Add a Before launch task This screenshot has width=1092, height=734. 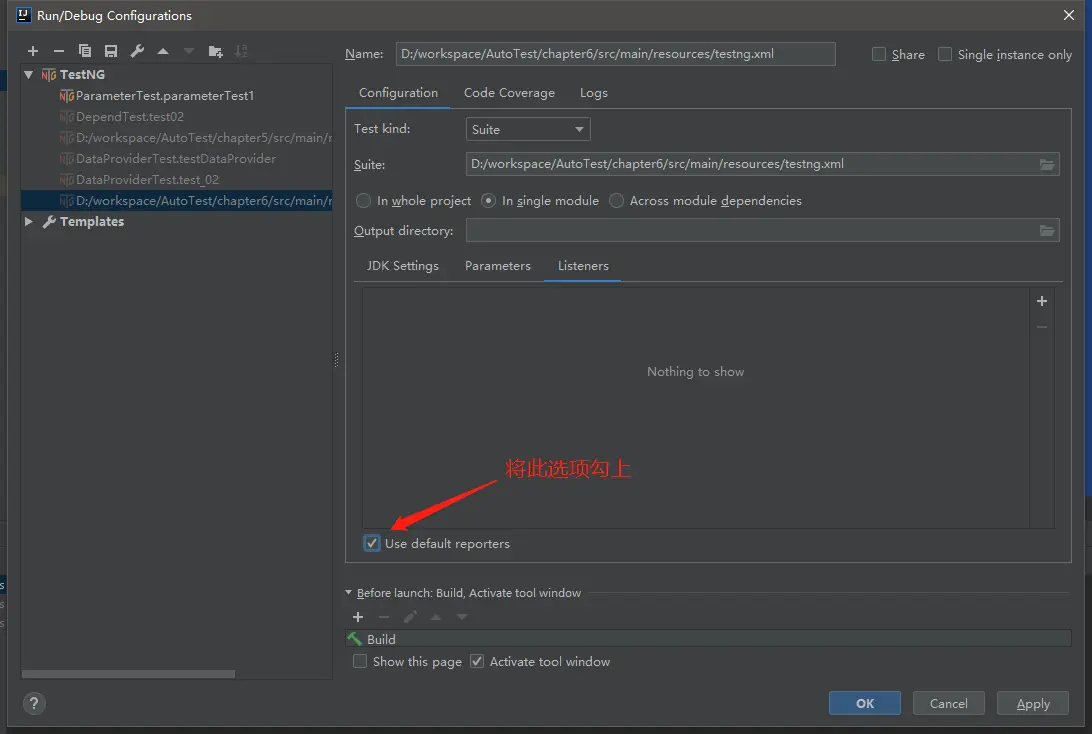point(358,617)
